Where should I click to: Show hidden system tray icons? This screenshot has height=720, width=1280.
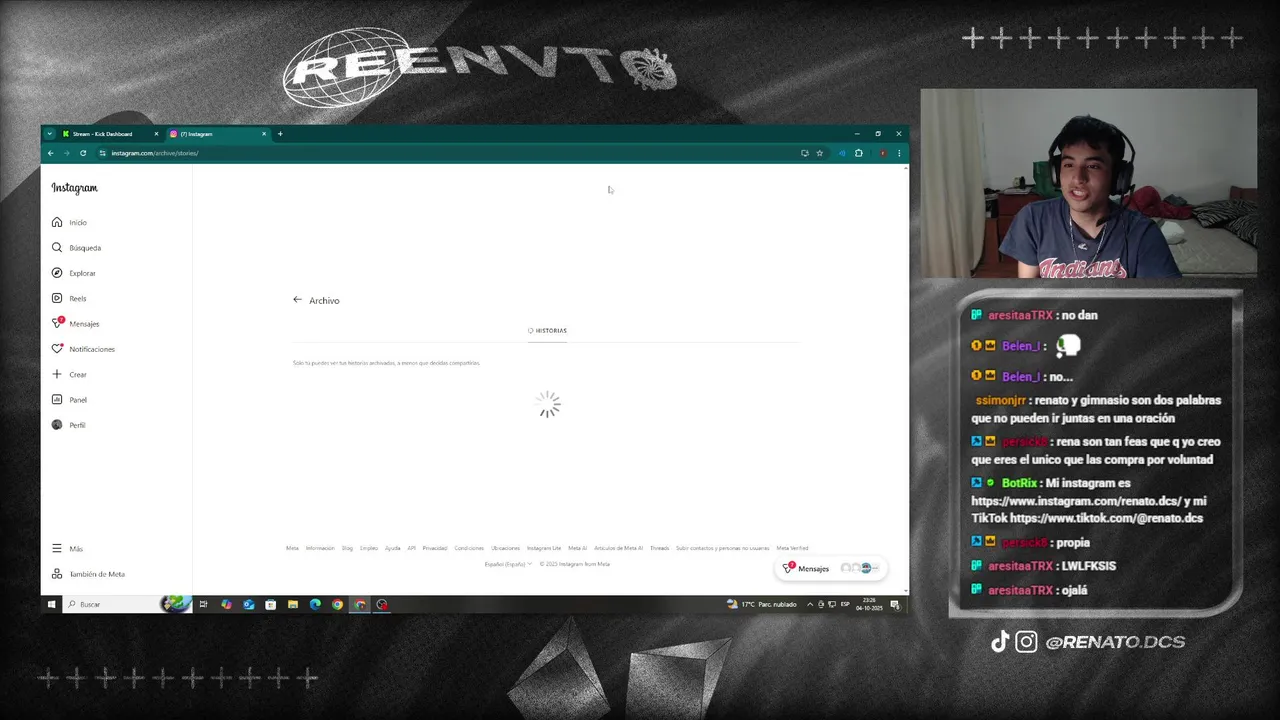pyautogui.click(x=810, y=604)
